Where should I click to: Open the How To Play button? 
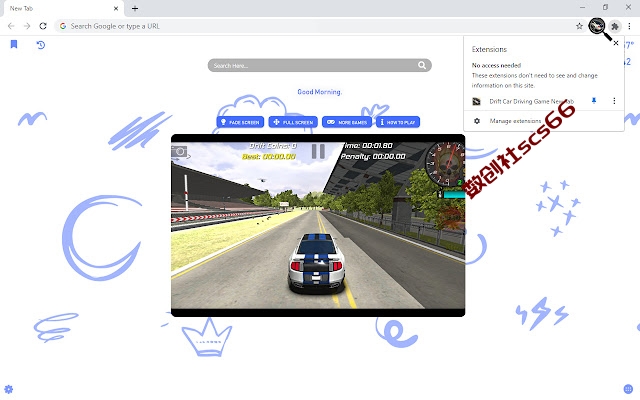(x=398, y=122)
